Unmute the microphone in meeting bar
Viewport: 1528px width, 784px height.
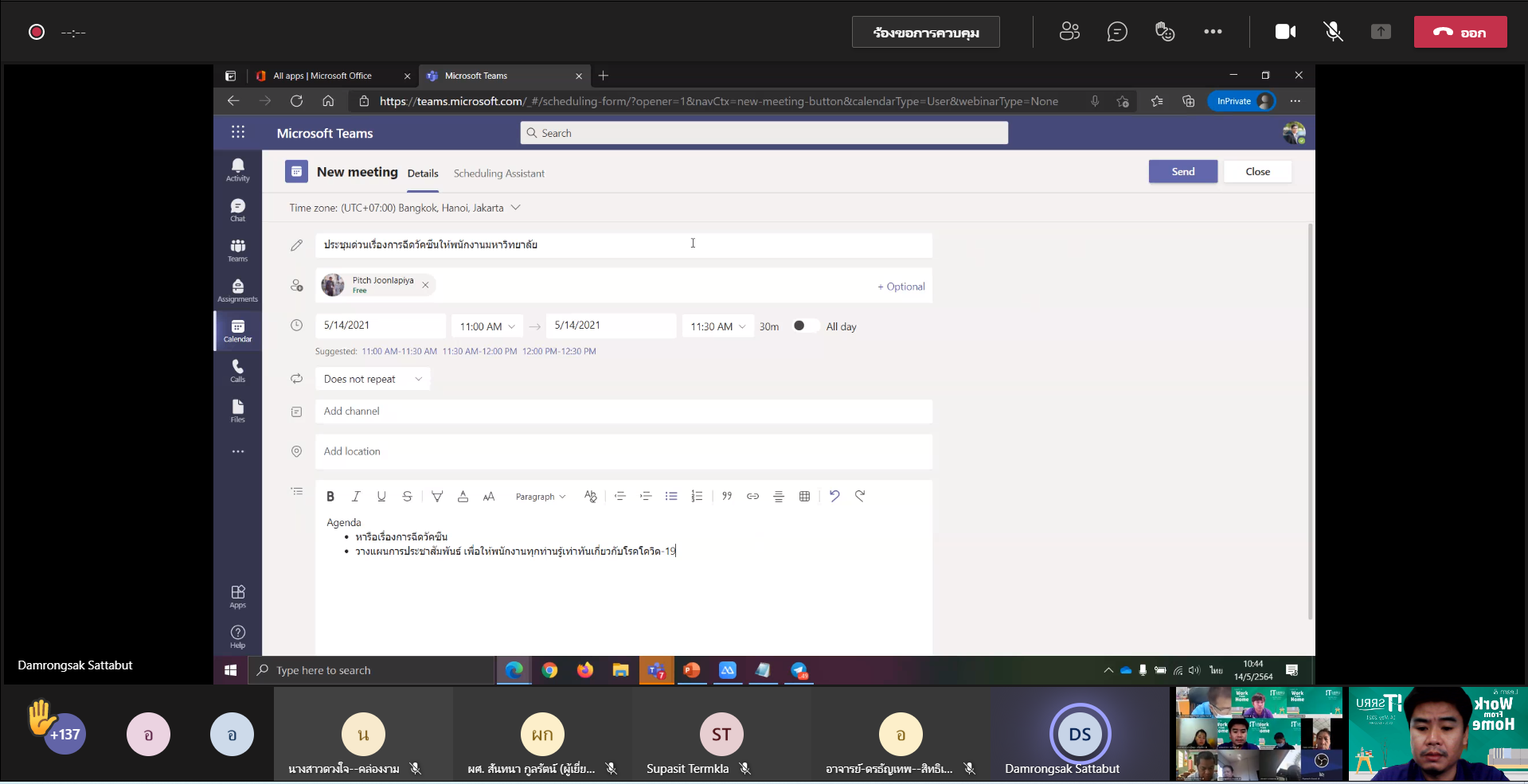pyautogui.click(x=1333, y=32)
